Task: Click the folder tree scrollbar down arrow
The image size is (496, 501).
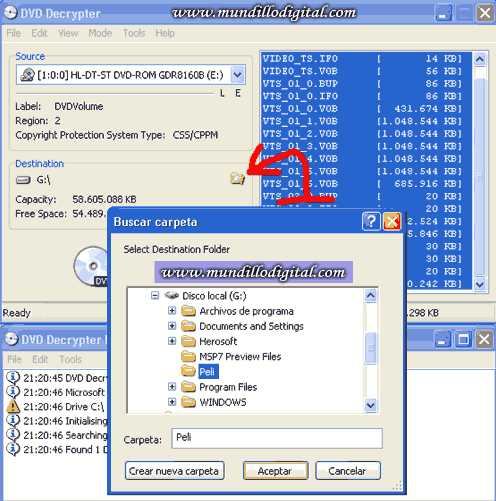Action: coord(371,405)
